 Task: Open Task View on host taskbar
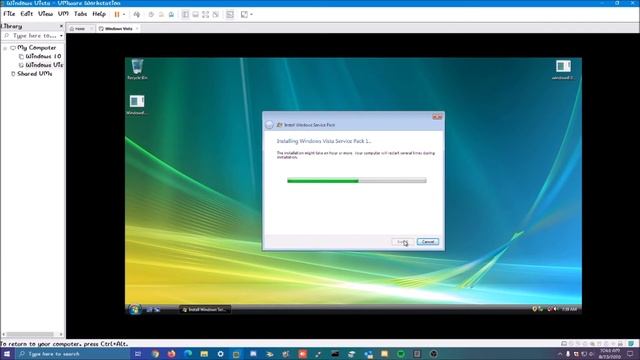pyautogui.click(x=138, y=354)
